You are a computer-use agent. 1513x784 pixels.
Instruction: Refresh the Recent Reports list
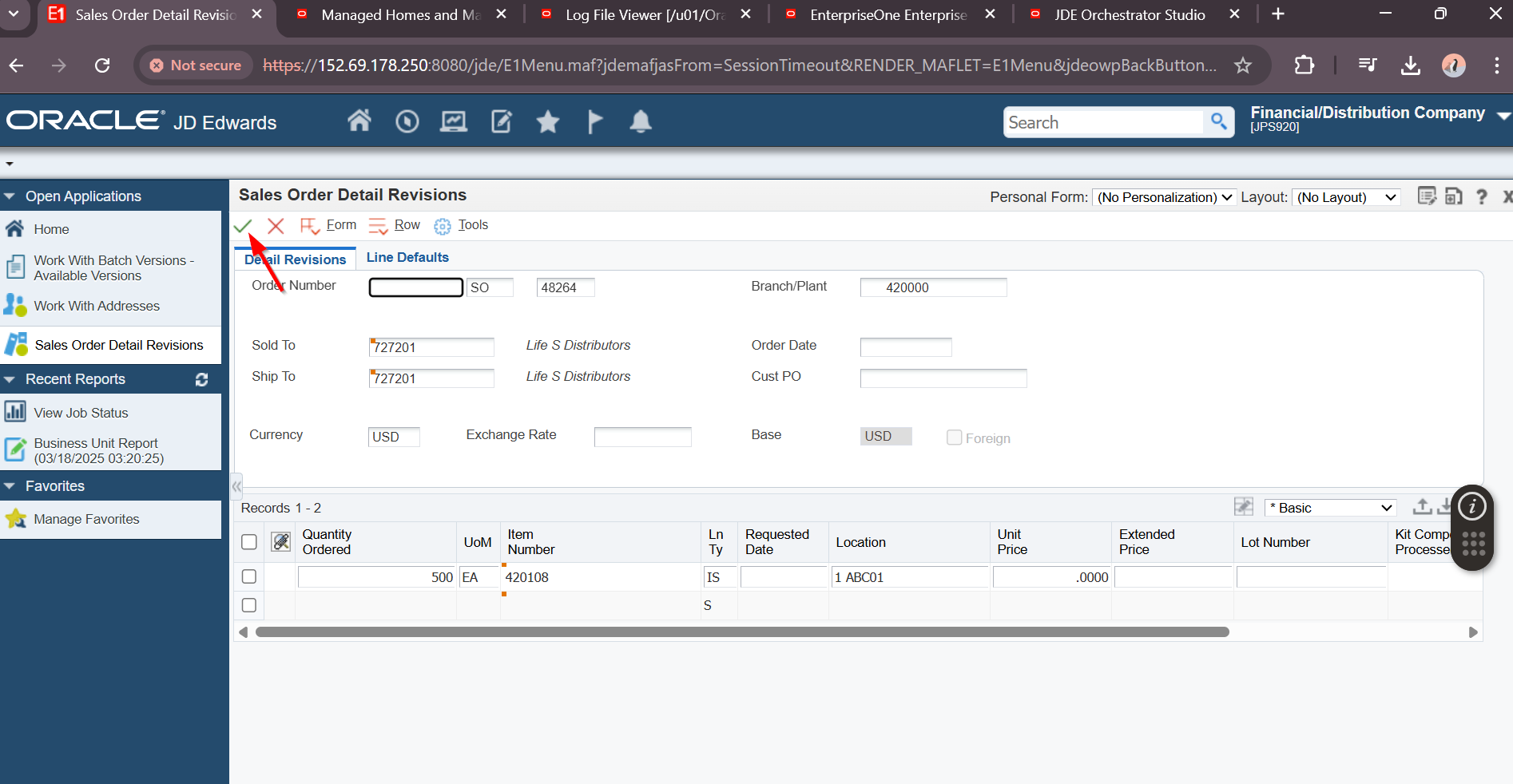tap(201, 380)
